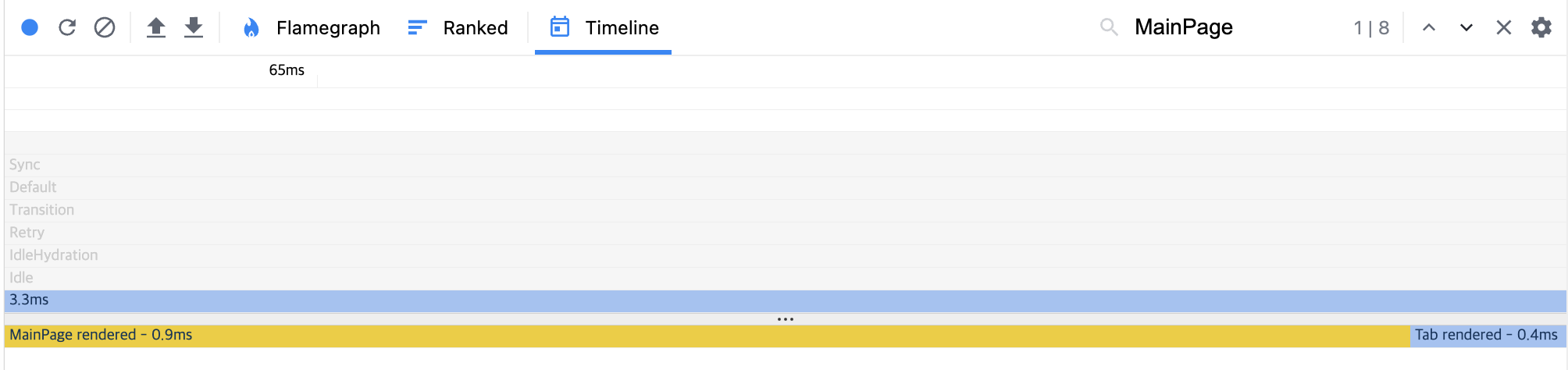Select the Timeline tab

point(604,28)
